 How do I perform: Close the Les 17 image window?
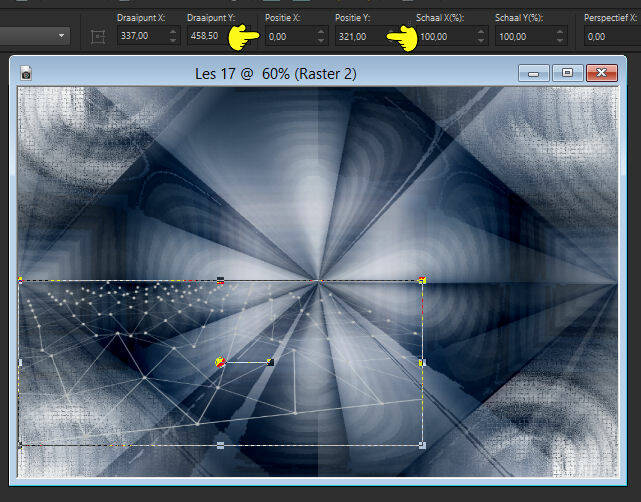[x=601, y=73]
